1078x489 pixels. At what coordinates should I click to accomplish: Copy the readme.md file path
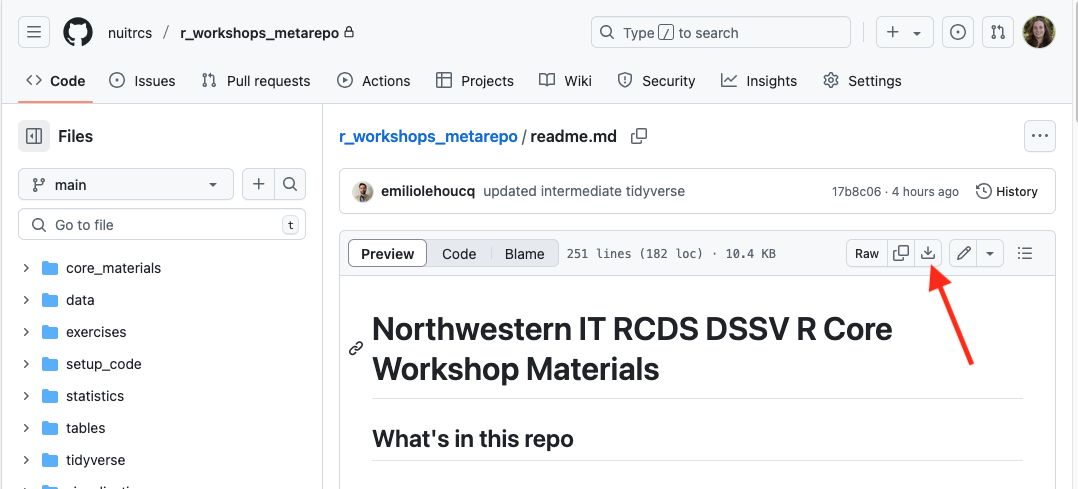coord(639,136)
